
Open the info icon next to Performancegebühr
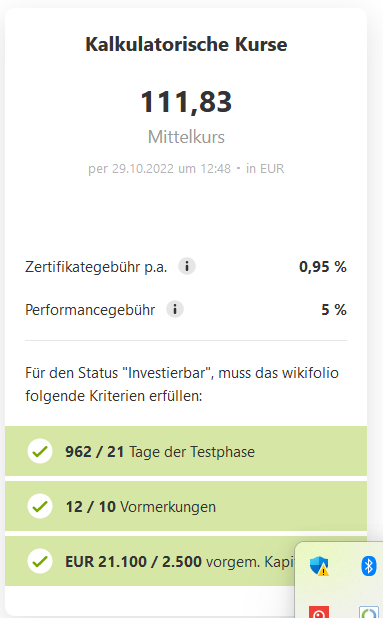pyautogui.click(x=175, y=309)
